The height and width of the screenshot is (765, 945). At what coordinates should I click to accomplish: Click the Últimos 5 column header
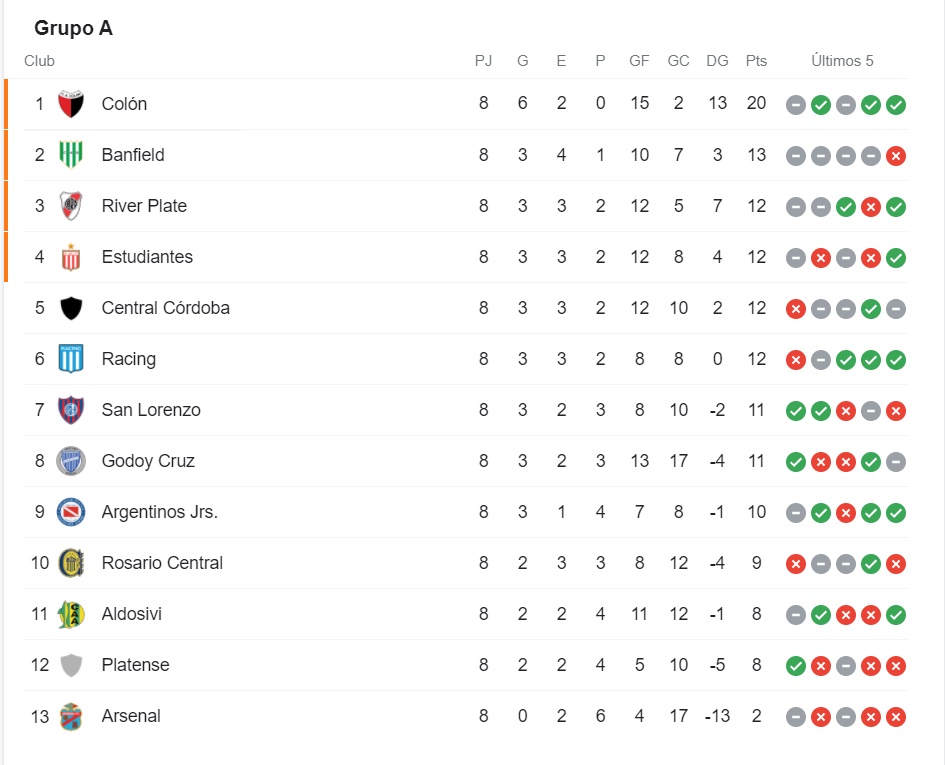point(842,61)
